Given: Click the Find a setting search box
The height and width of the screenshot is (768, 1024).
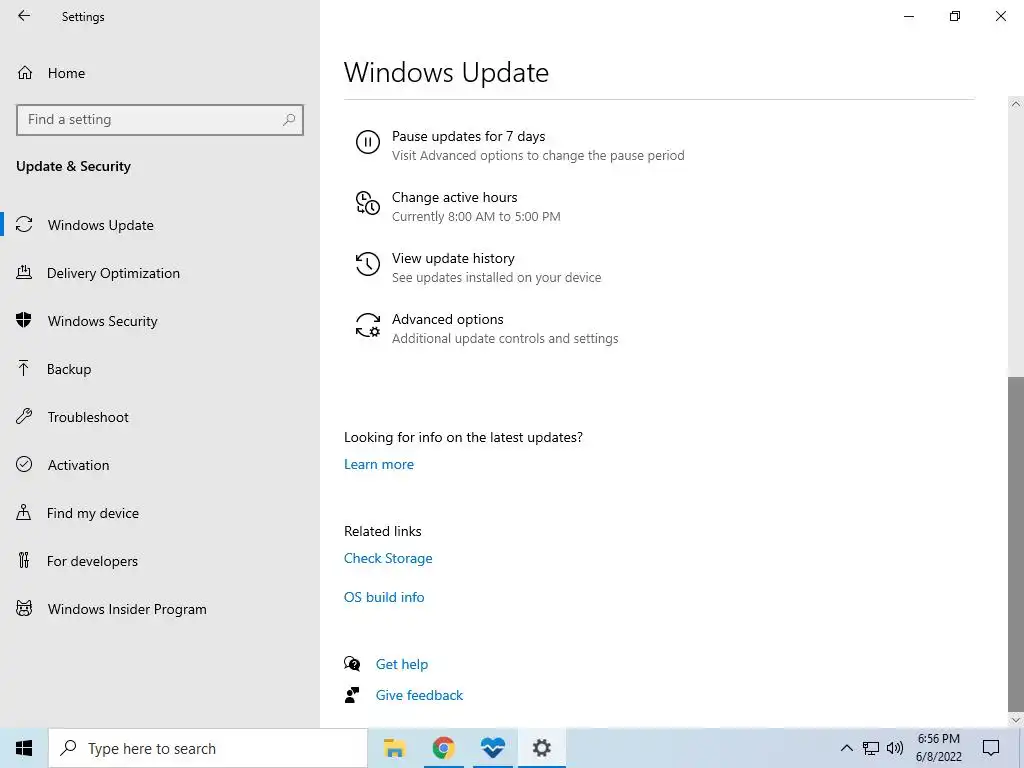Looking at the screenshot, I should (x=160, y=120).
